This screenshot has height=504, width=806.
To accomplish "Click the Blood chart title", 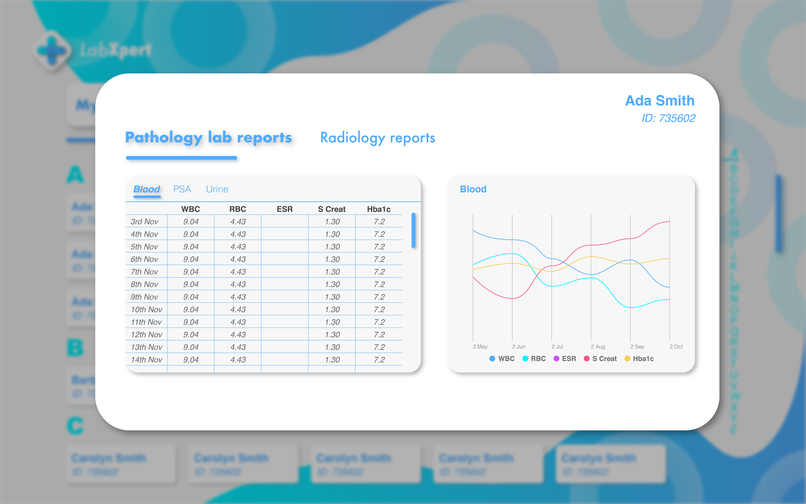I will [x=473, y=189].
